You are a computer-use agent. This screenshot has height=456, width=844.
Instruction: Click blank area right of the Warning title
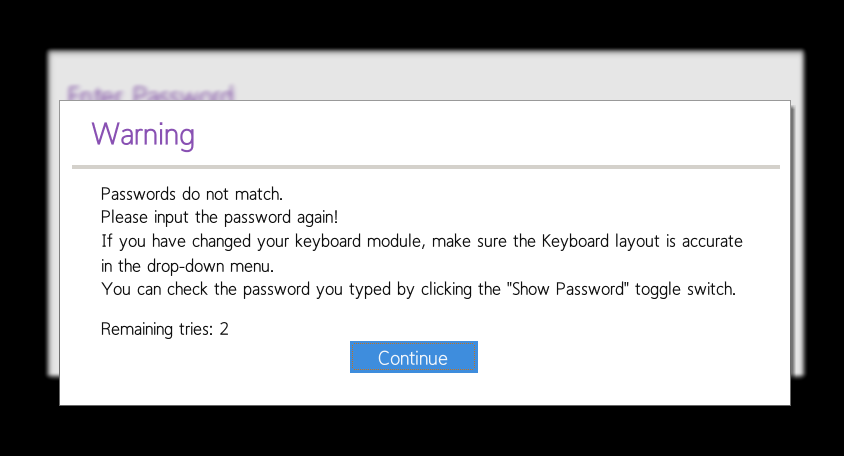[x=500, y=134]
